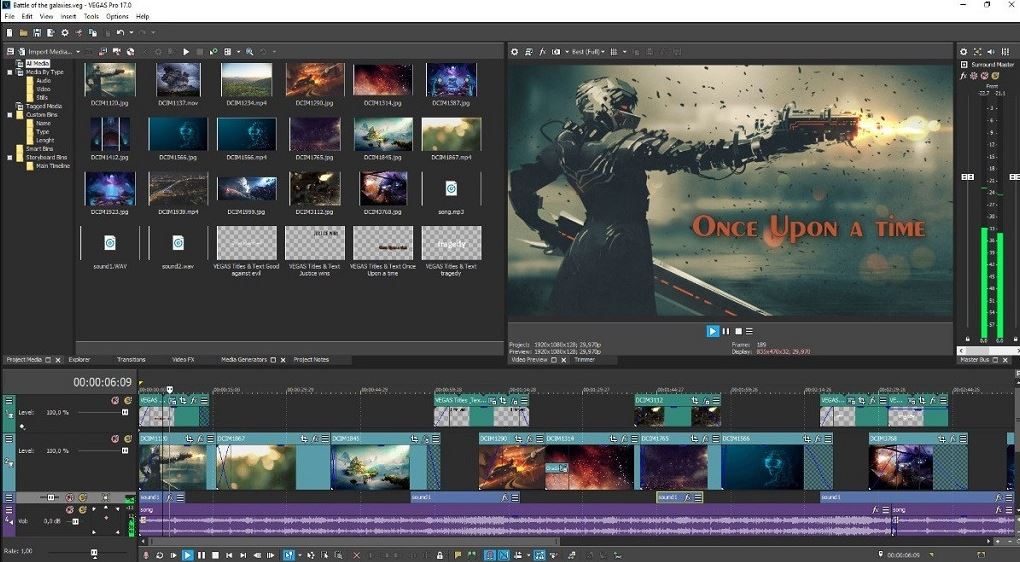Click the Video Output FX icon in preview
The width and height of the screenshot is (1020, 562).
click(x=543, y=51)
